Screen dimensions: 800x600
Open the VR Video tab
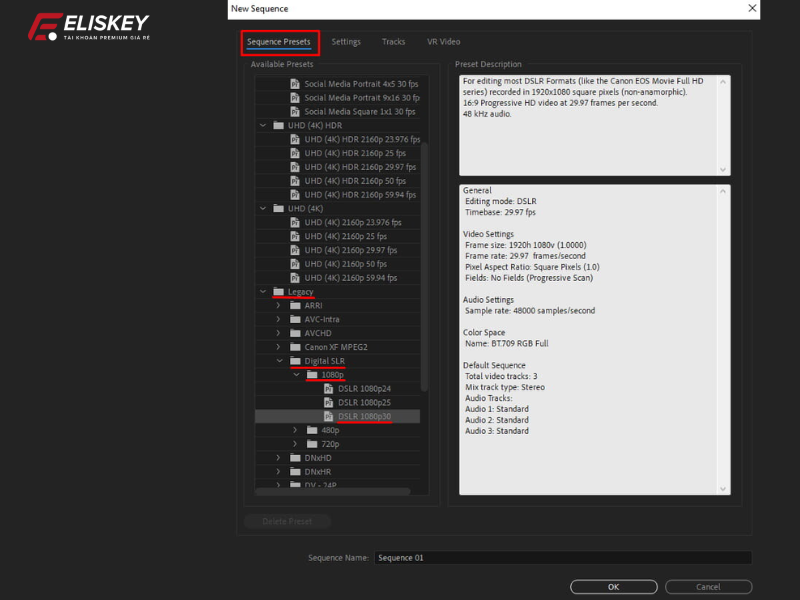[443, 42]
